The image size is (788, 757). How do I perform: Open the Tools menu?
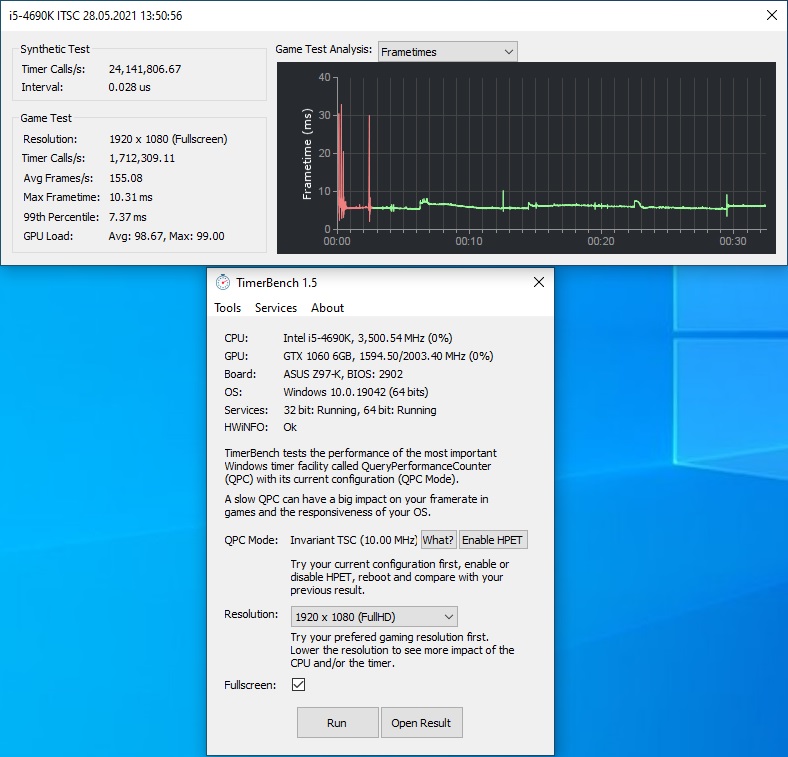coord(227,308)
